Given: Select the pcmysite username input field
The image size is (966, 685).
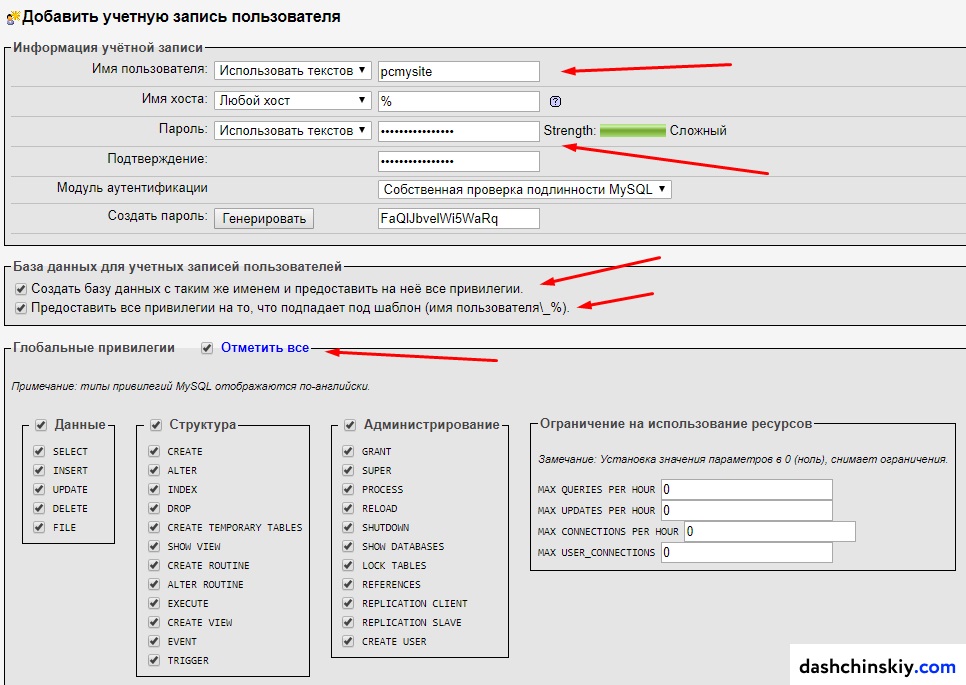Looking at the screenshot, I should 458,71.
